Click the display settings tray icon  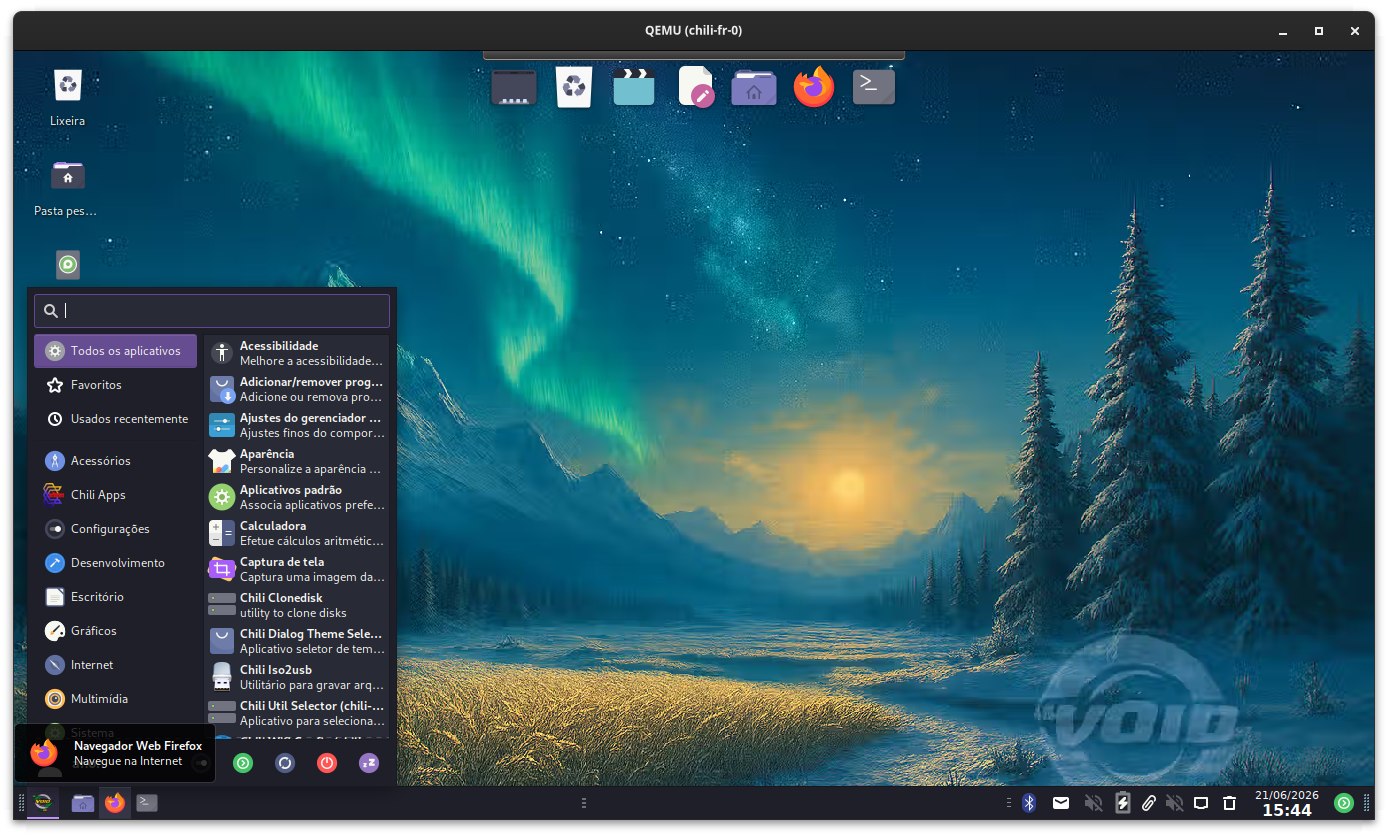(x=1202, y=803)
